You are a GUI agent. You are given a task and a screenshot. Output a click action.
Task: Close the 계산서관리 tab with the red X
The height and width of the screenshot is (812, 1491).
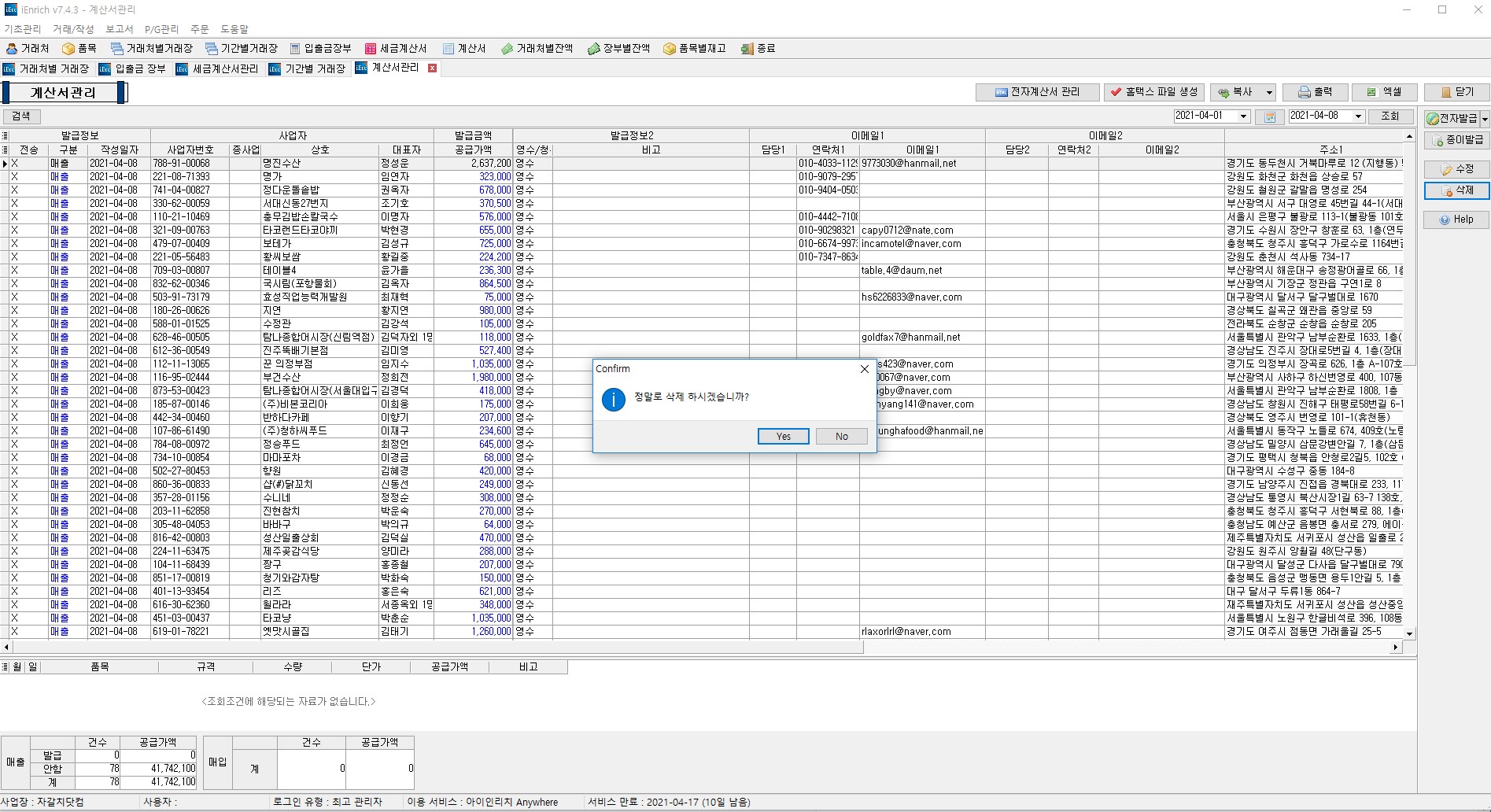coord(432,68)
